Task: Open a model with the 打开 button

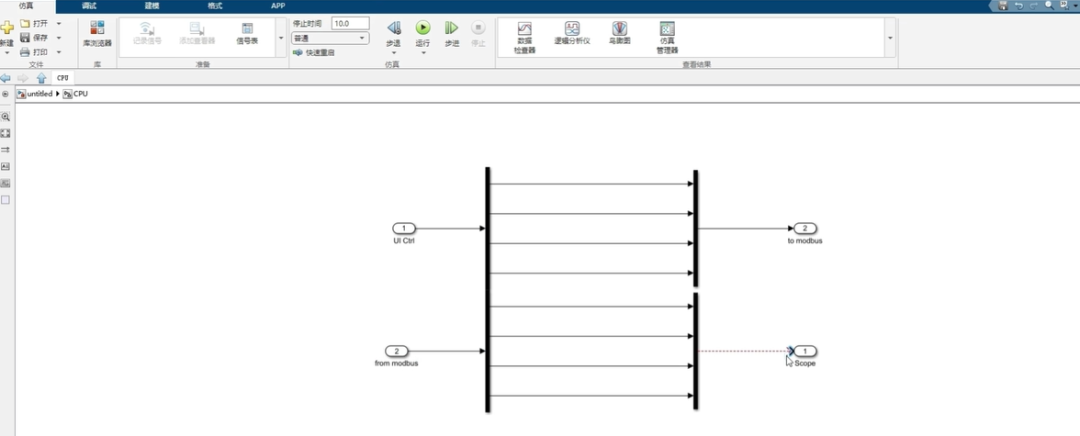Action: pos(34,23)
